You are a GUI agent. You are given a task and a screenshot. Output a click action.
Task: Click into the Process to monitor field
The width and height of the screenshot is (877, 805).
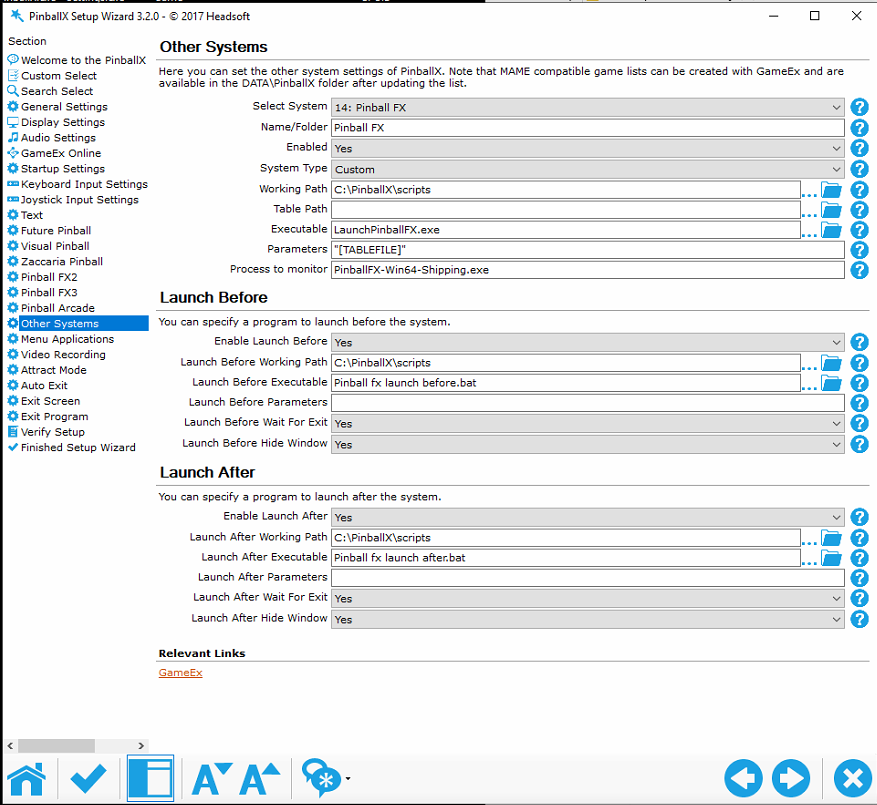[587, 270]
